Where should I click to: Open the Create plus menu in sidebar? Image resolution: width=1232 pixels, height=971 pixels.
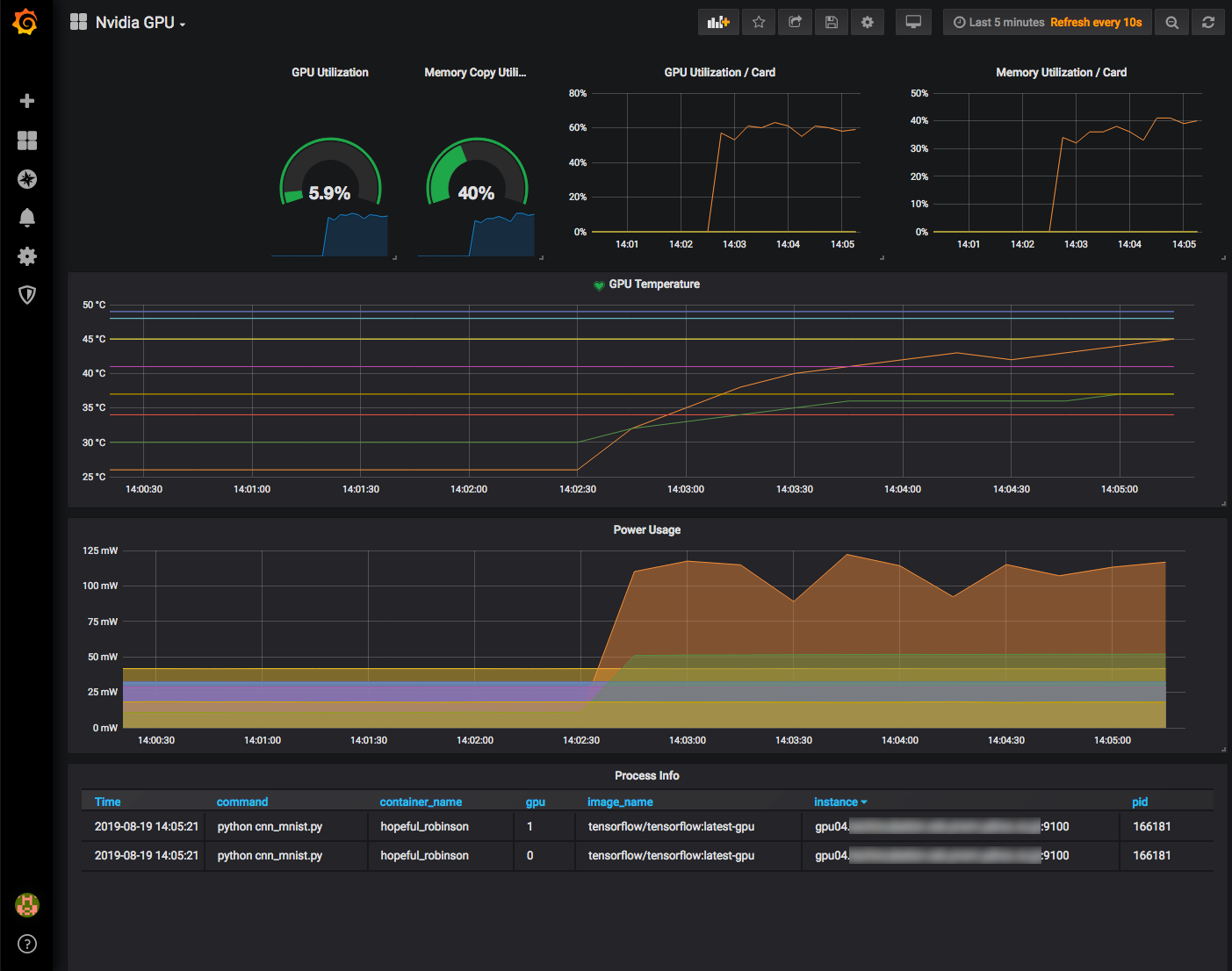27,101
